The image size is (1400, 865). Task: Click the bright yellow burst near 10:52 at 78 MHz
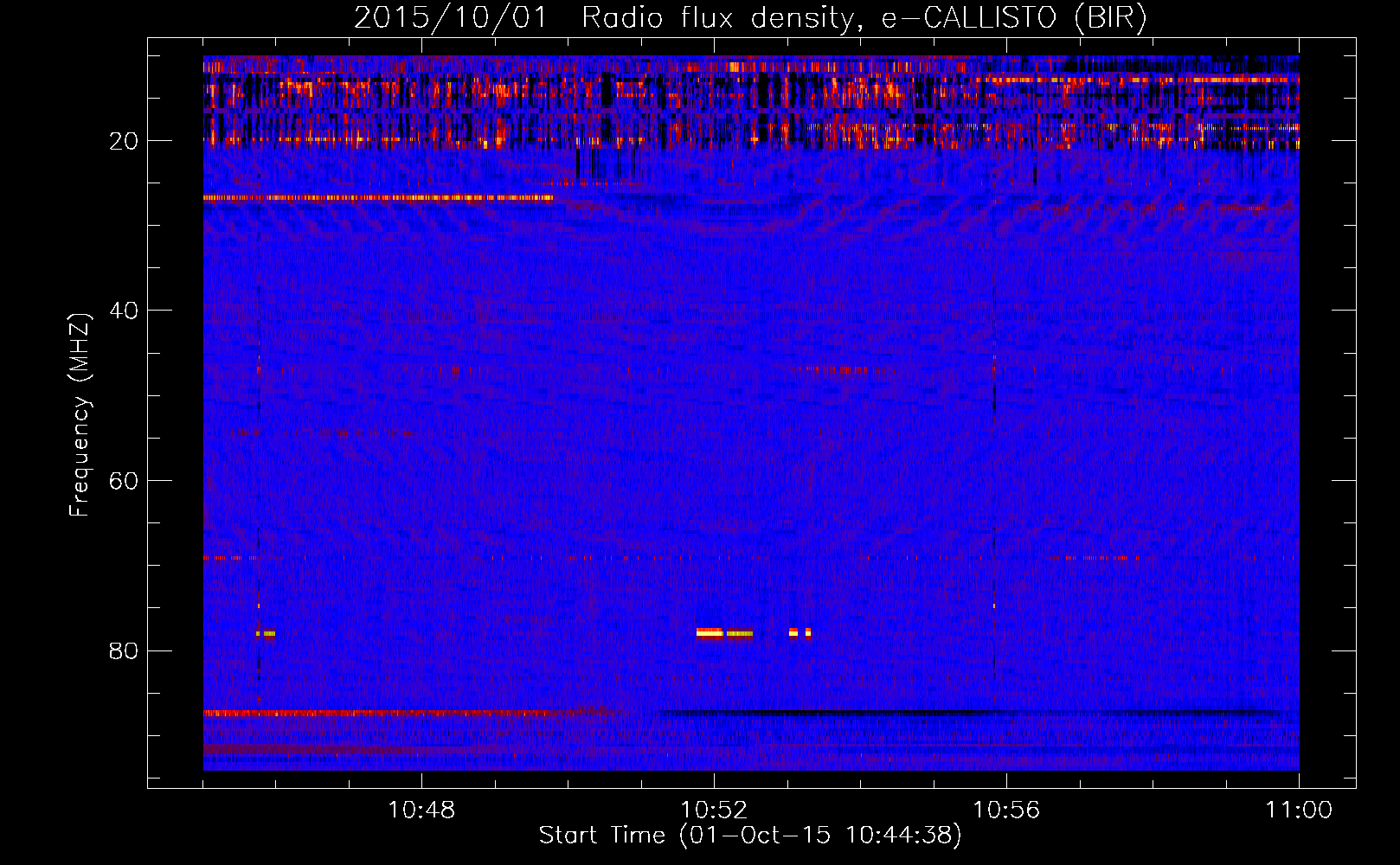pos(710,633)
